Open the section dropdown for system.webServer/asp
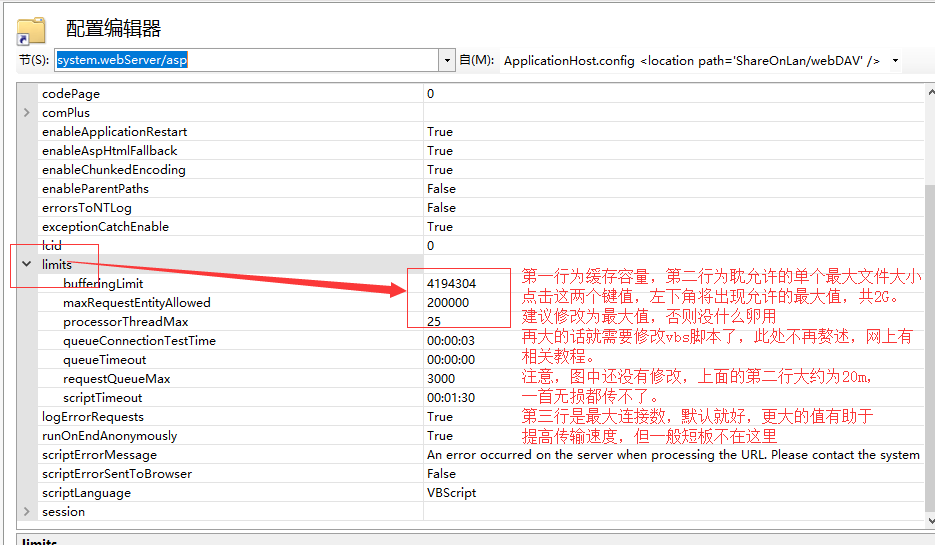 click(x=447, y=60)
